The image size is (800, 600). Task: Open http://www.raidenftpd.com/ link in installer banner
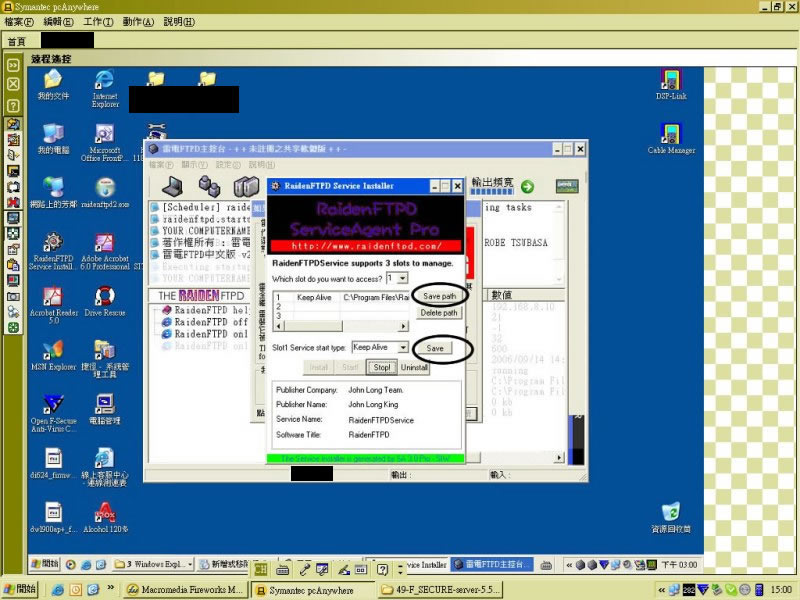pos(366,246)
